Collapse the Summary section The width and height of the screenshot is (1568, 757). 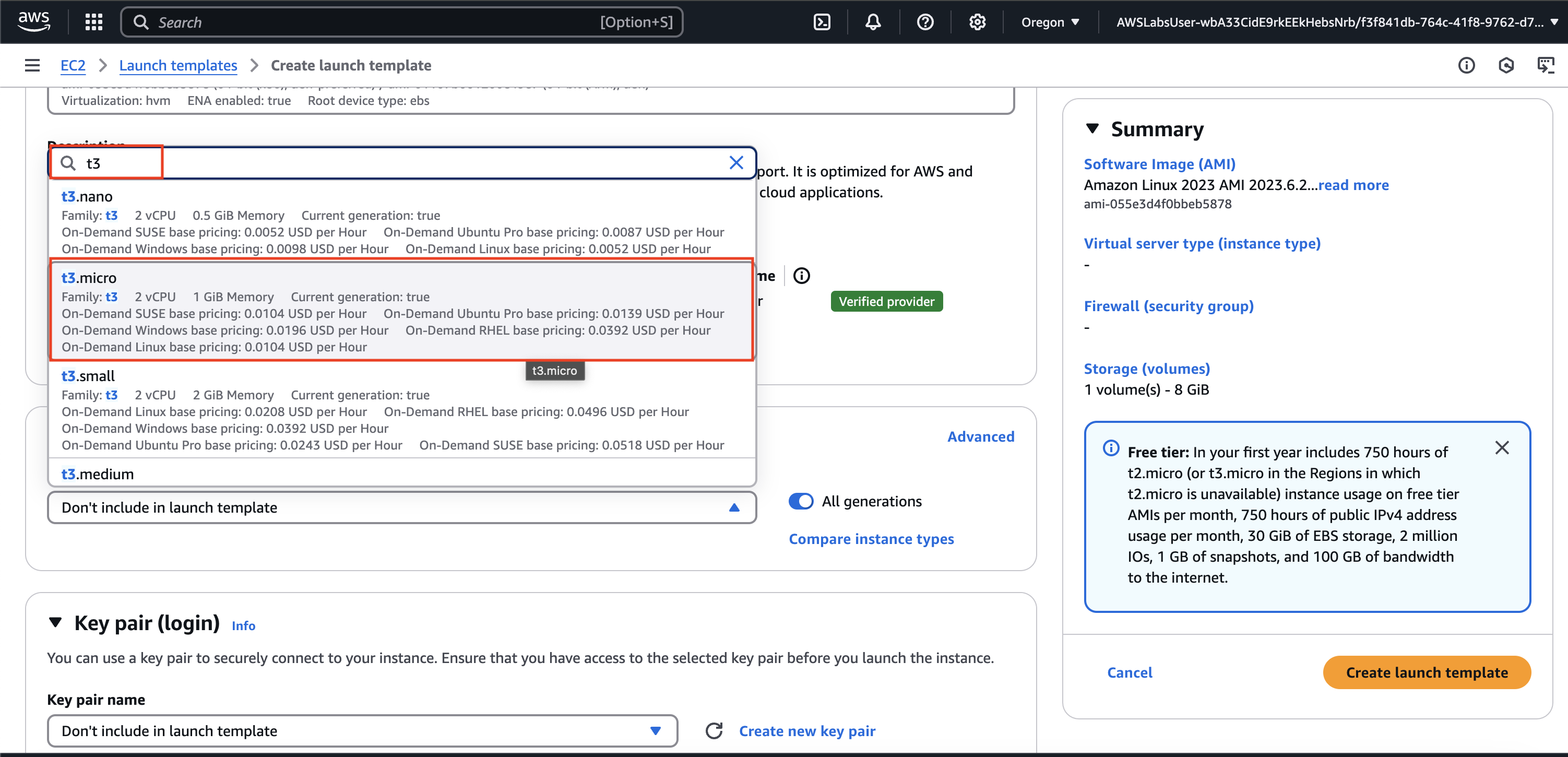[x=1092, y=129]
